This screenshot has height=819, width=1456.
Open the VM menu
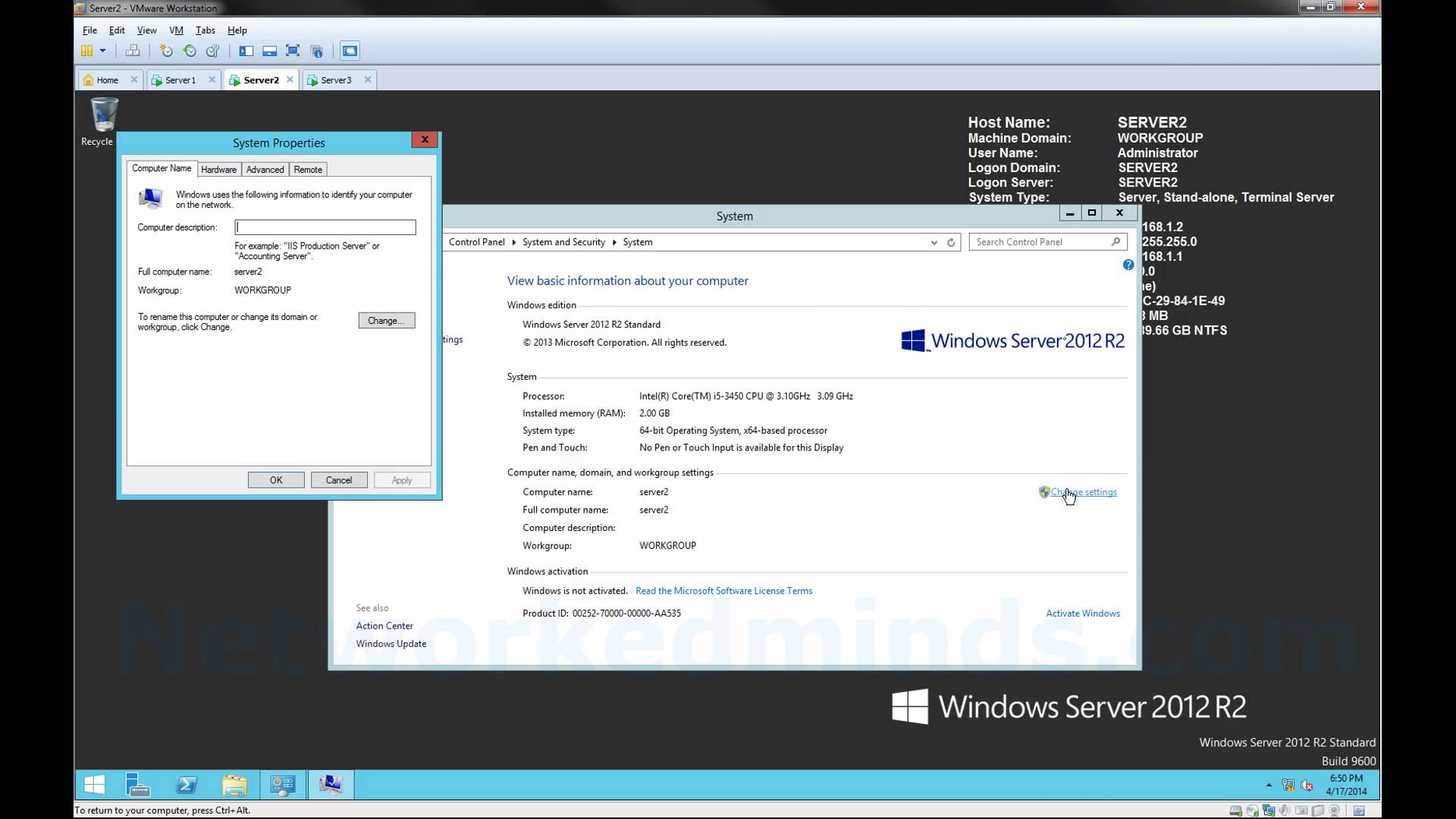pos(176,30)
